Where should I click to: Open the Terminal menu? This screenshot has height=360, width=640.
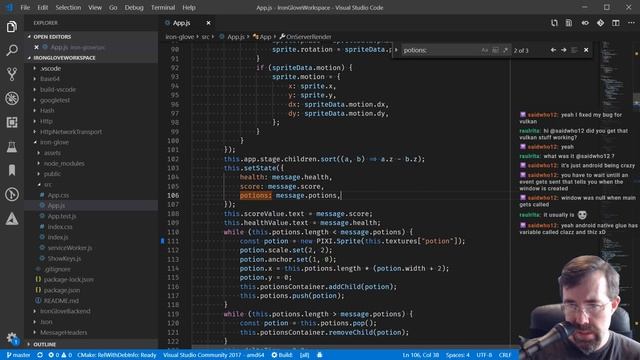(163, 7)
